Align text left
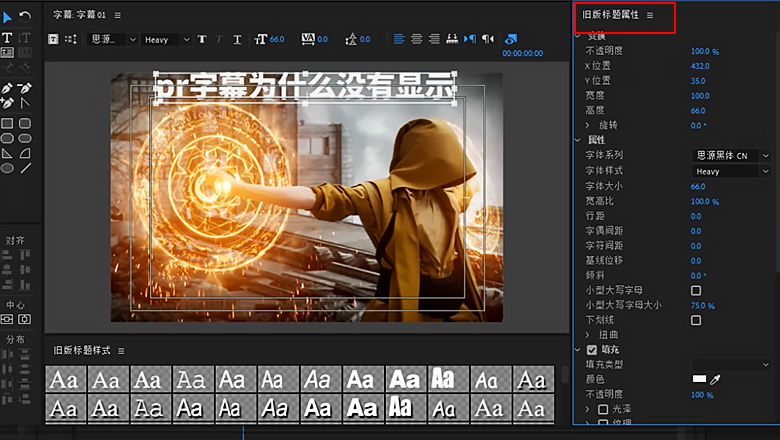Viewport: 780px width, 440px height. (399, 39)
